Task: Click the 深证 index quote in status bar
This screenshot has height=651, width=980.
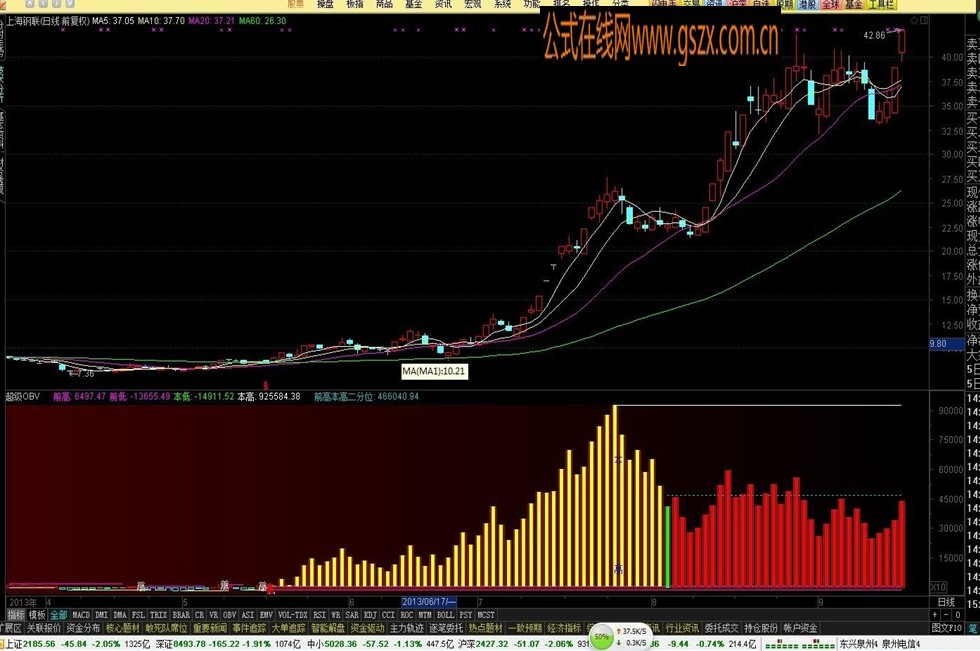Action: tap(228, 644)
